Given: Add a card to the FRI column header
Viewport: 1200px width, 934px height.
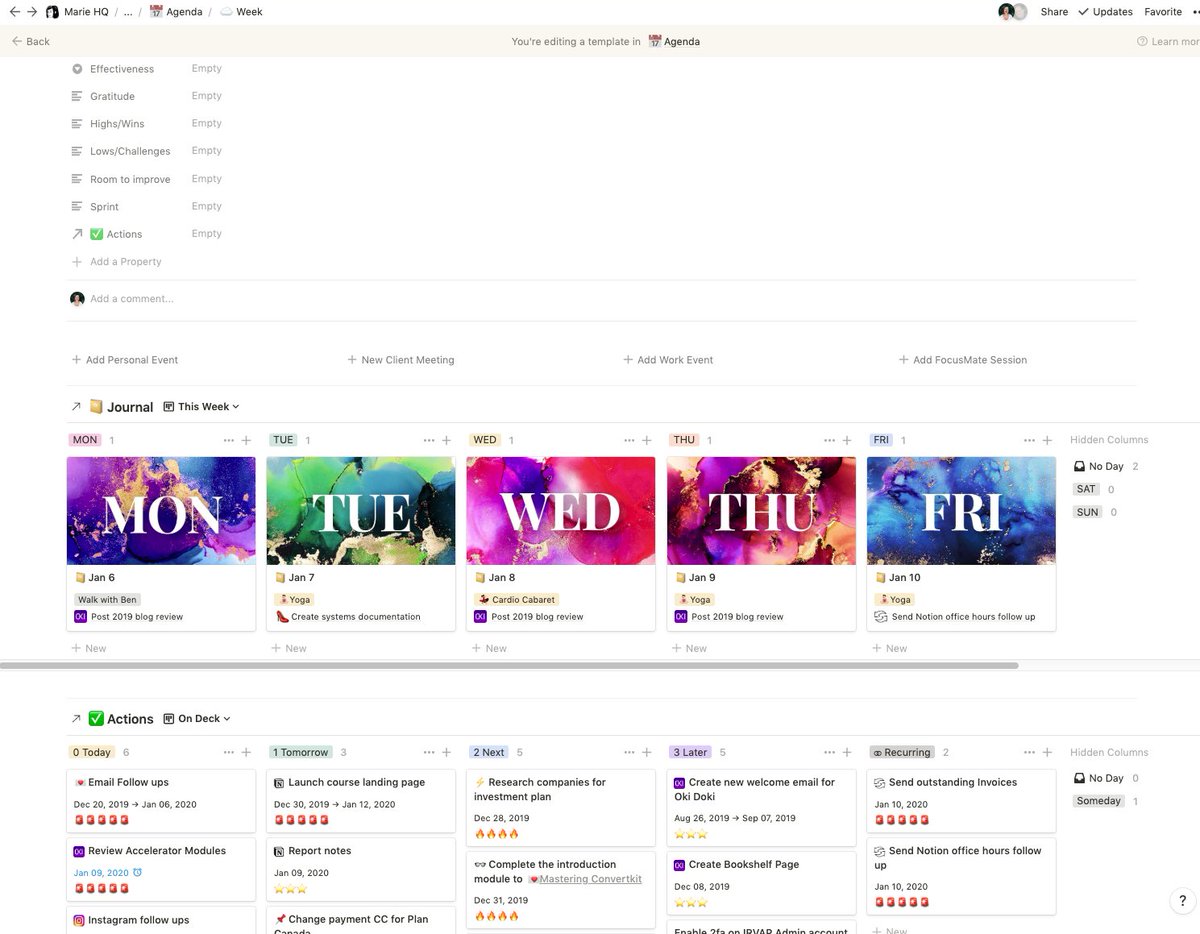Looking at the screenshot, I should click(x=1047, y=440).
